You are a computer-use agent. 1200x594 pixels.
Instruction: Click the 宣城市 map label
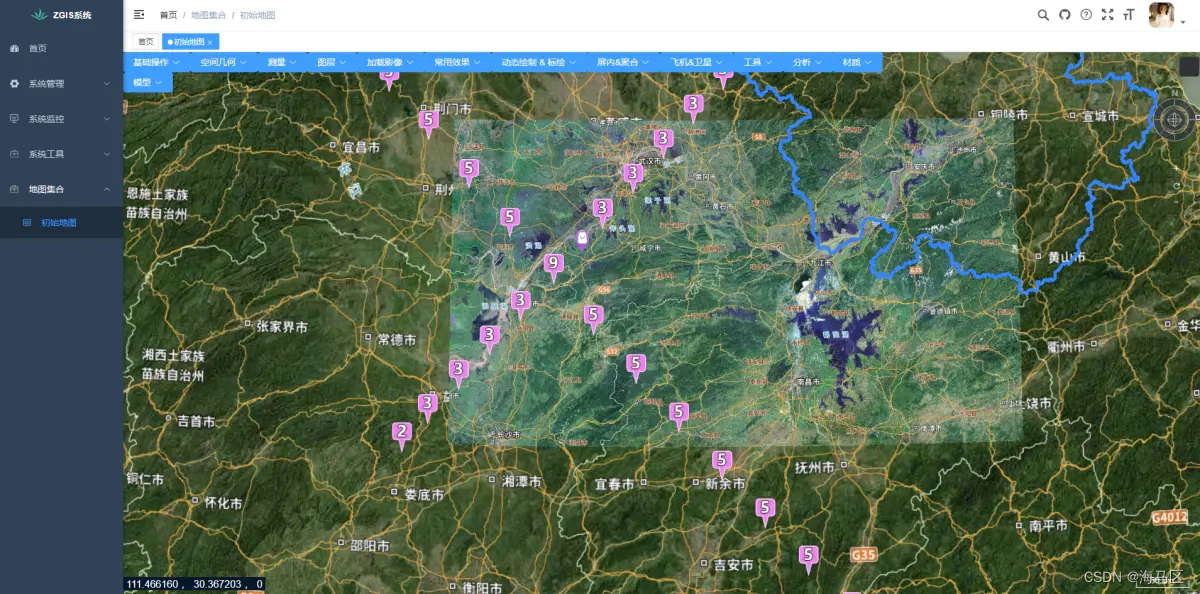(x=1100, y=116)
